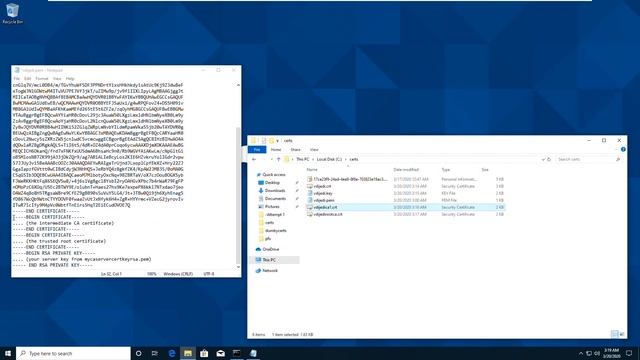Viewport: 640px width, 360px height.
Task: Click the BEGIN RSA PRIVATE KEY line in Notepad
Action: click(x=54, y=253)
